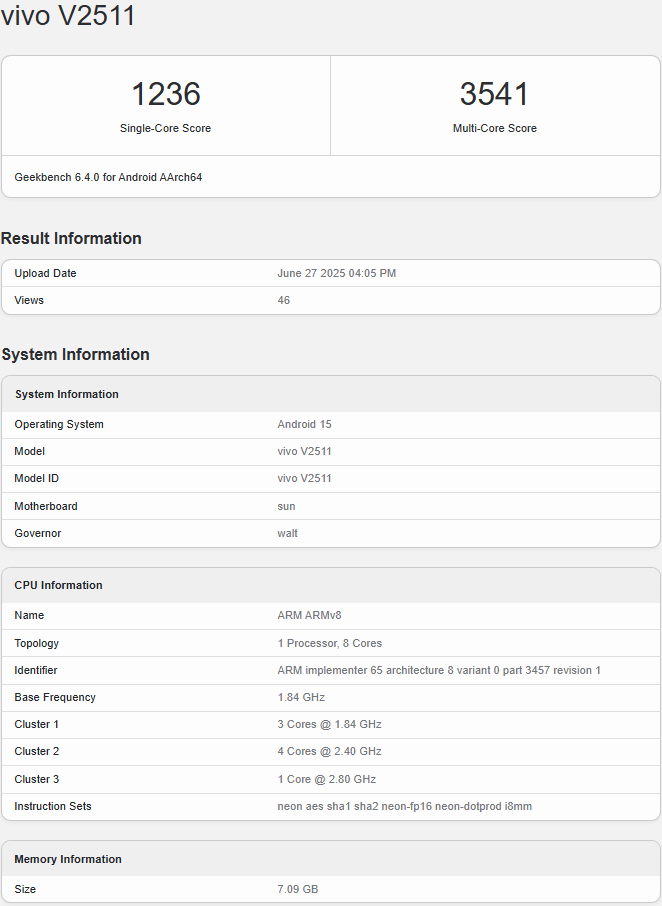The width and height of the screenshot is (662, 906).
Task: Click the Governor value walt
Action: [x=287, y=533]
